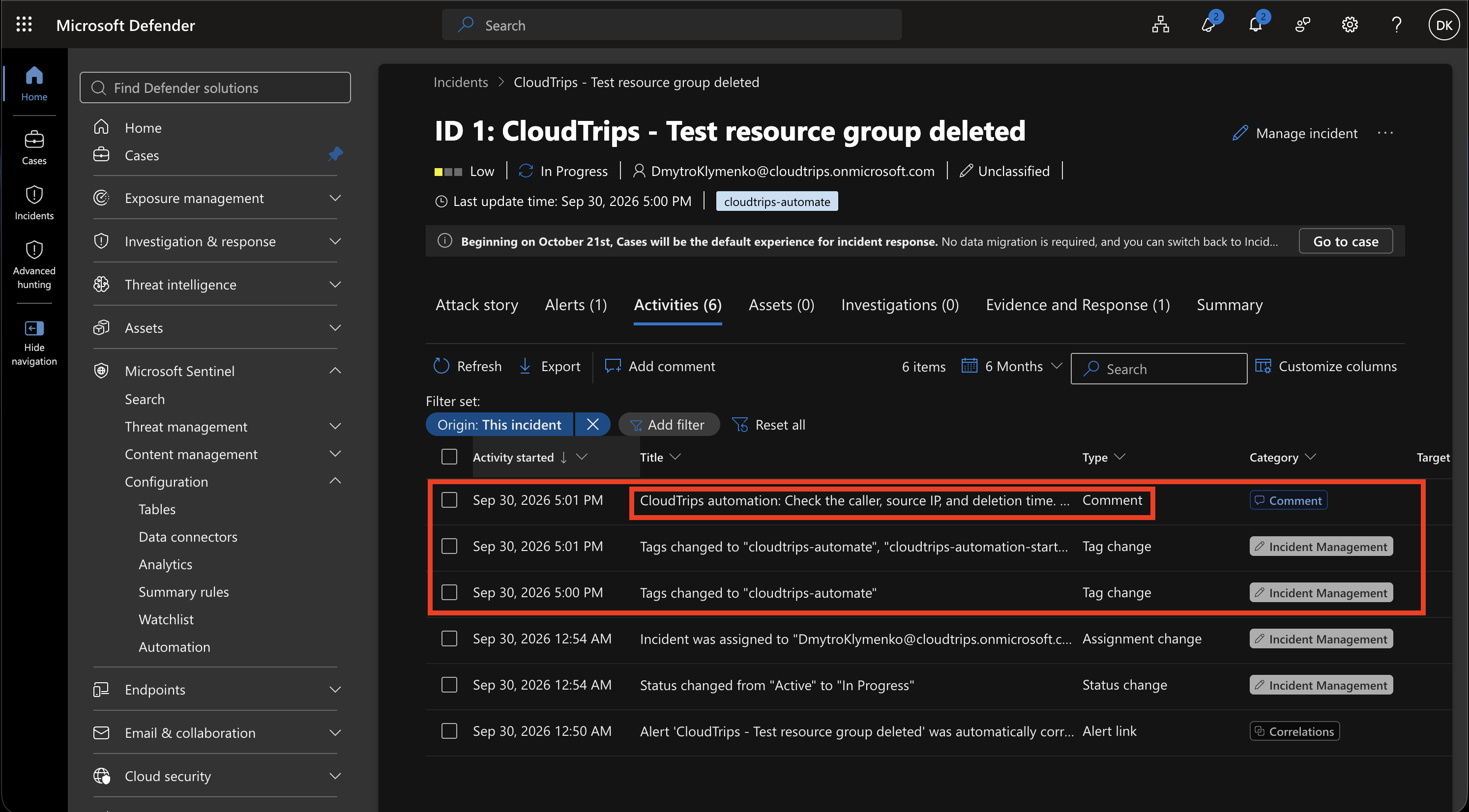This screenshot has height=812, width=1469.
Task: Click the cloudtrips-automate tag
Action: click(x=777, y=201)
